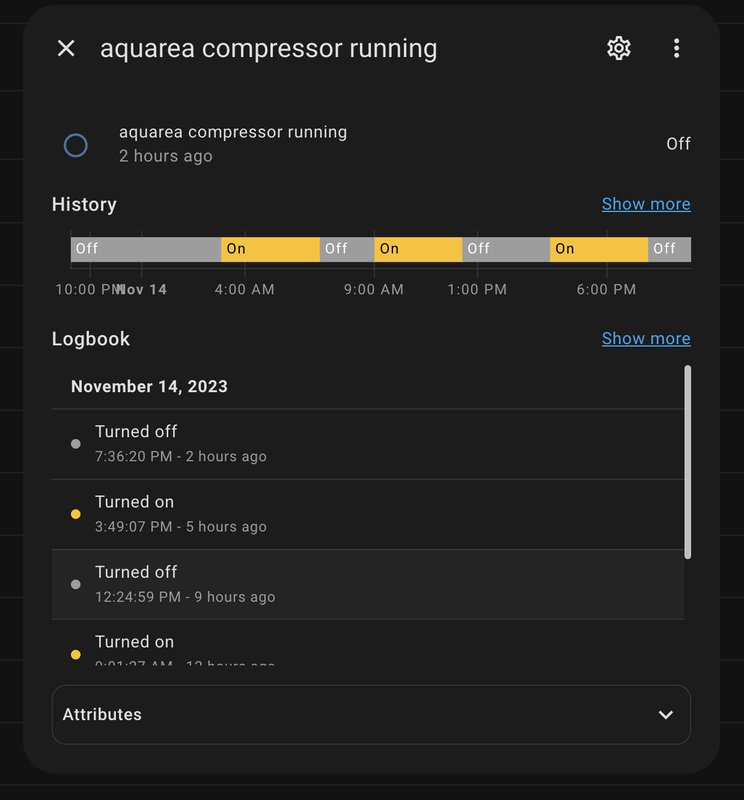Show more Logbook entries
Viewport: 744px width, 800px height.
645,339
